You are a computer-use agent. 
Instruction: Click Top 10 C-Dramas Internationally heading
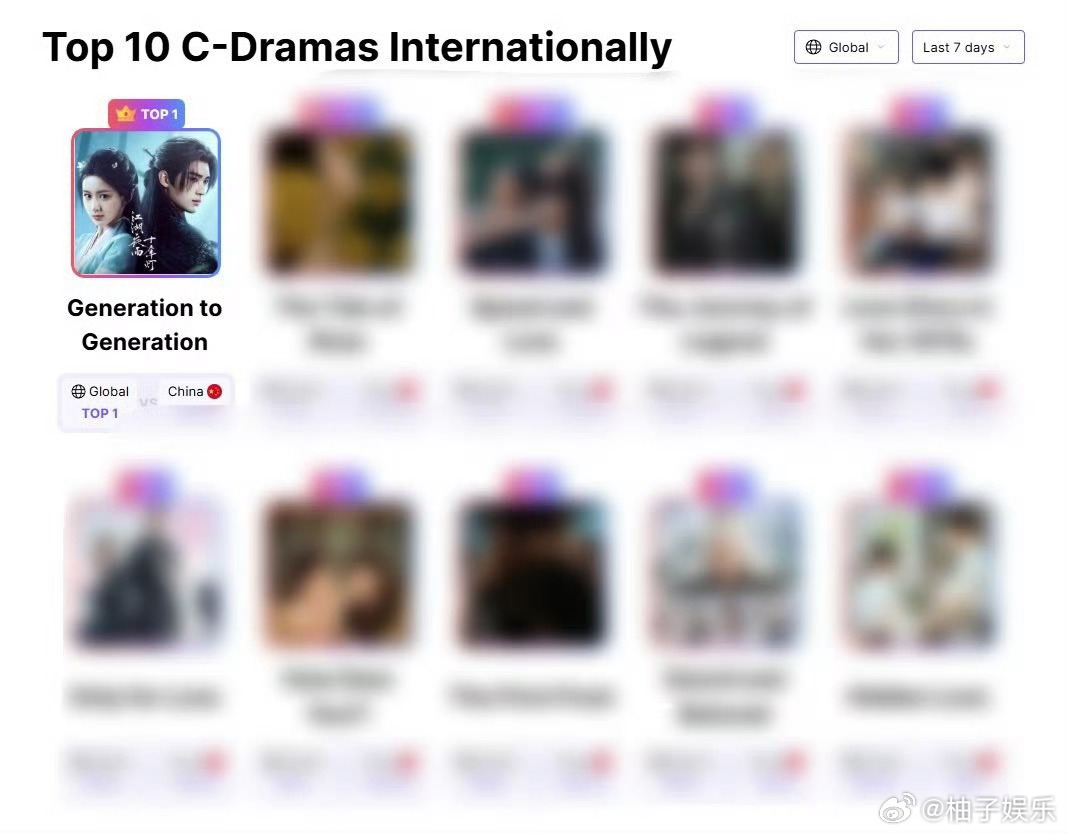[x=357, y=47]
